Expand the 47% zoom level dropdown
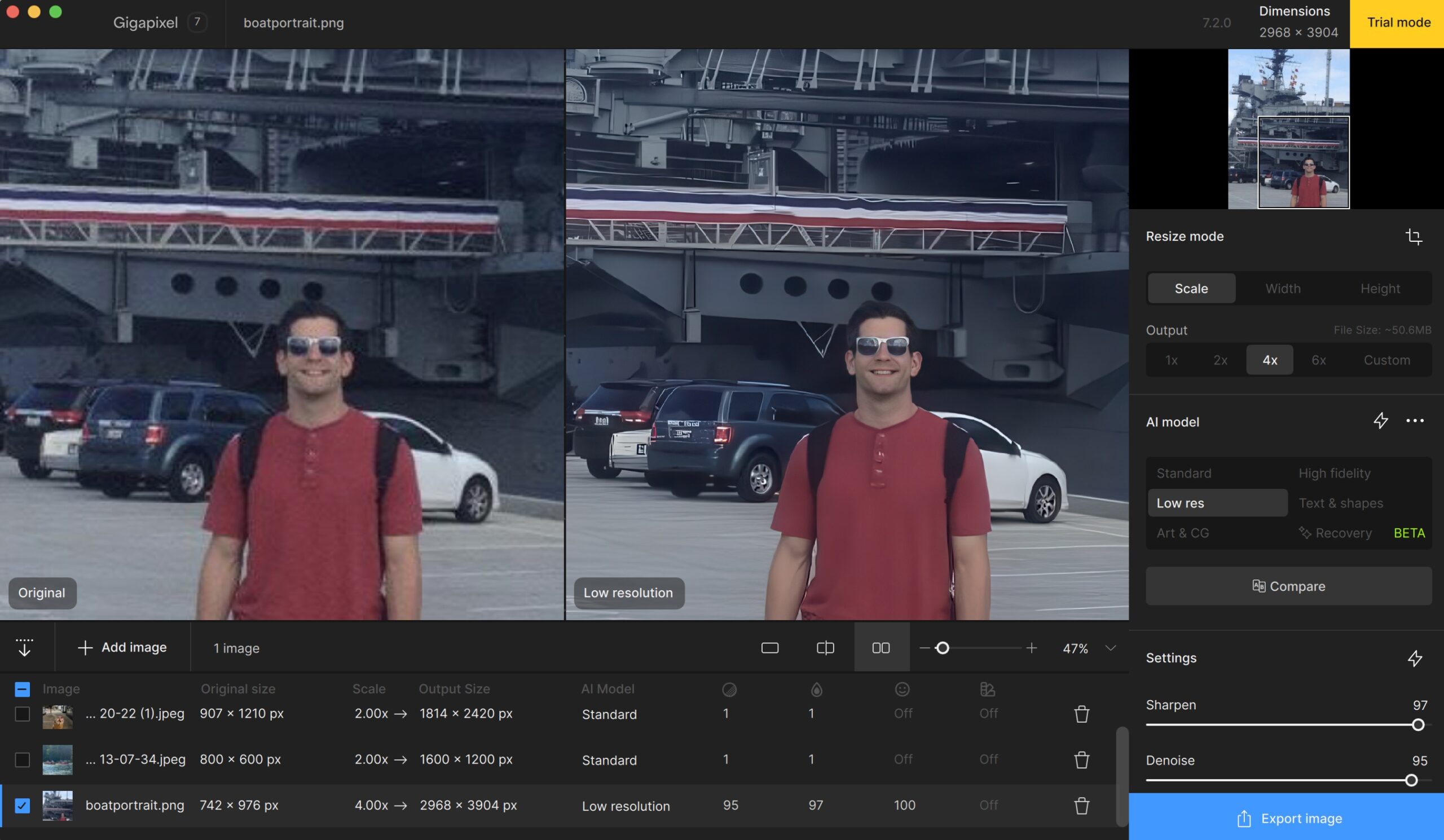 (1110, 648)
